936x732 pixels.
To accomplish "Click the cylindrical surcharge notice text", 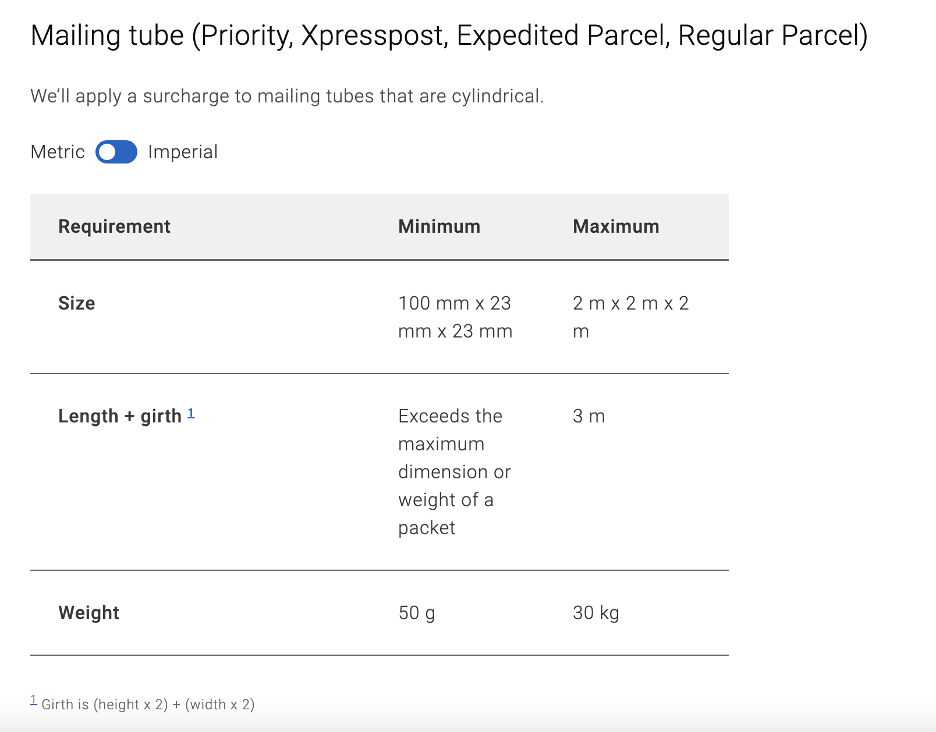I will (287, 97).
